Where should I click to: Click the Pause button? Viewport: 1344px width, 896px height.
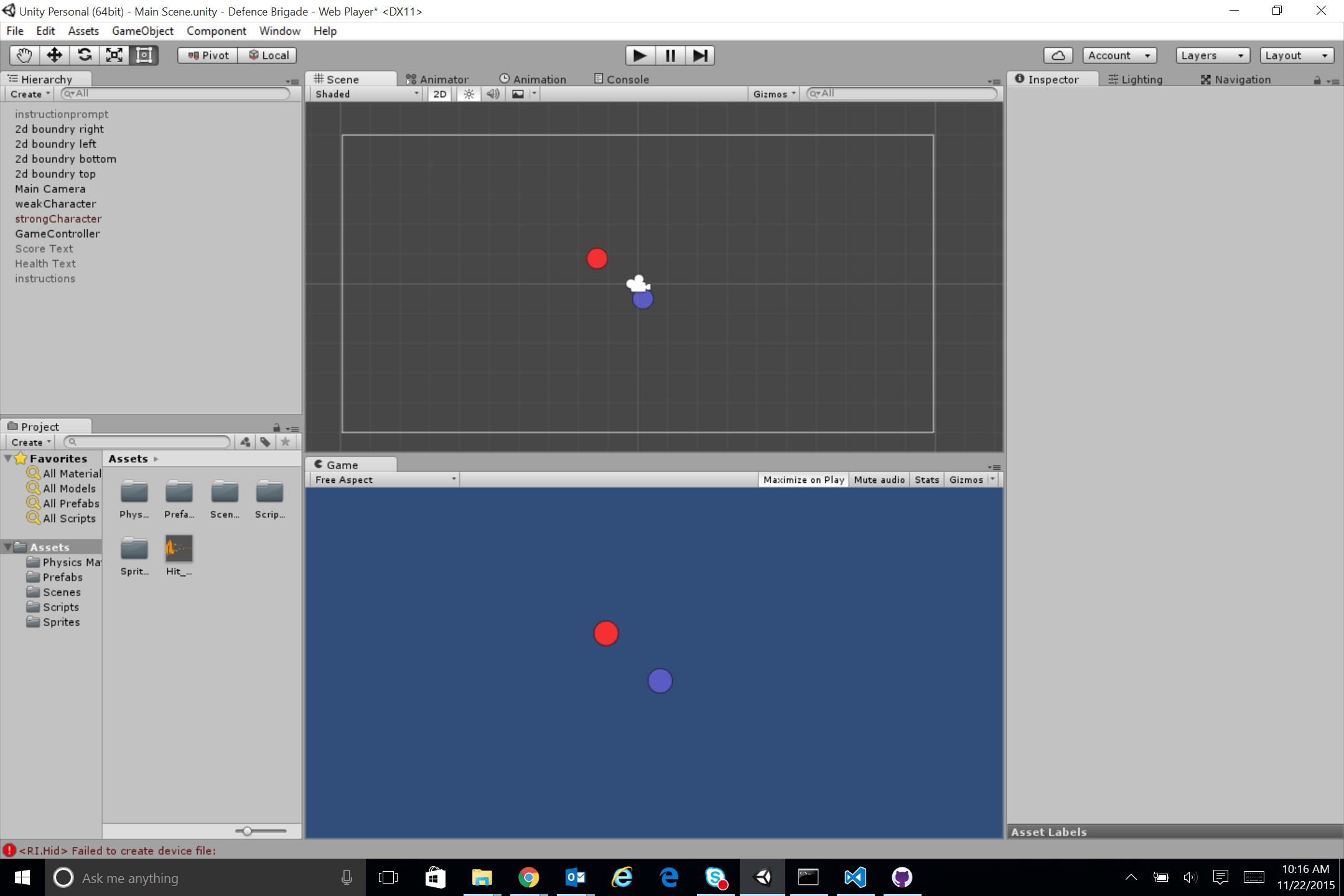tap(670, 55)
